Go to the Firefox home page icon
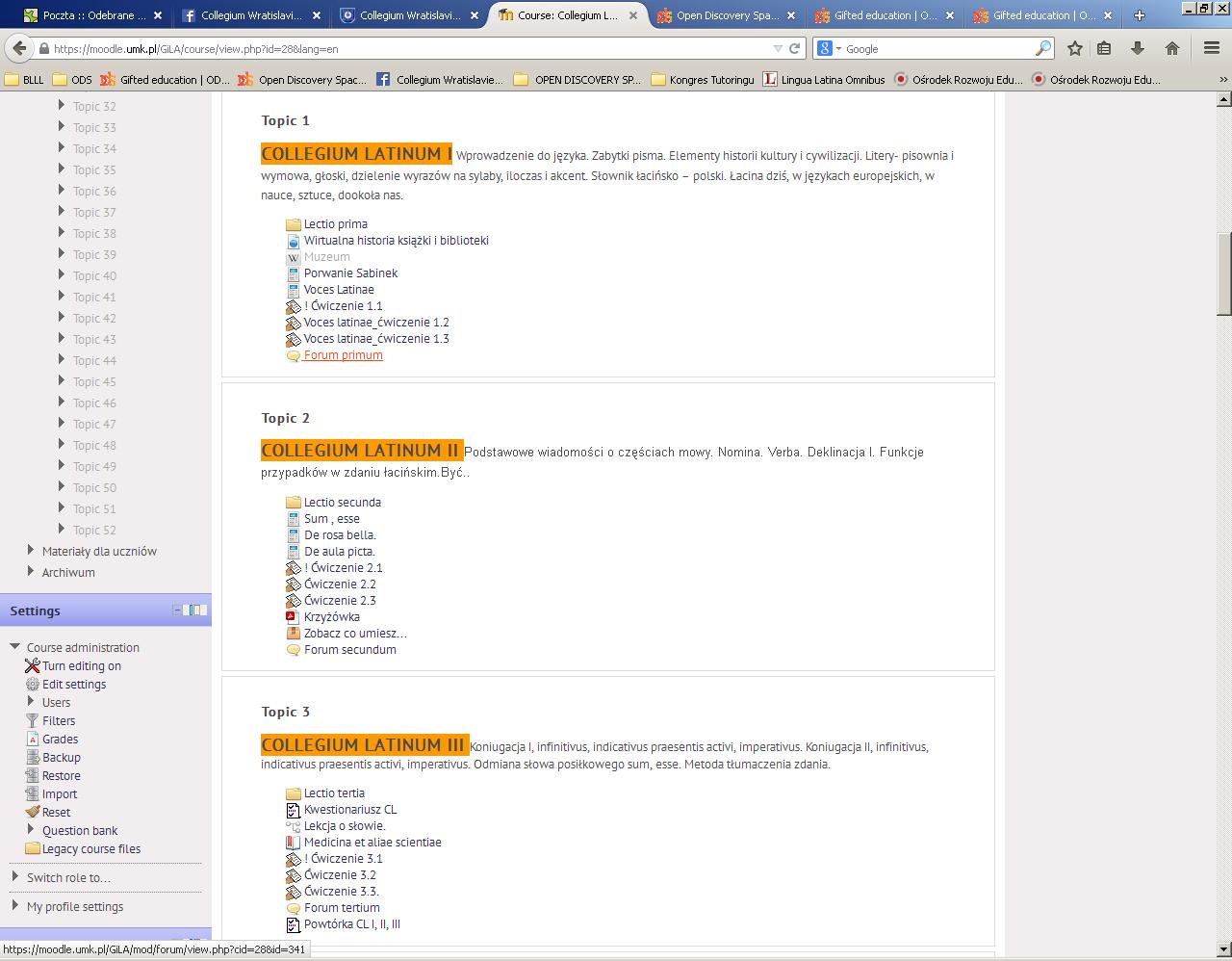 click(1172, 48)
